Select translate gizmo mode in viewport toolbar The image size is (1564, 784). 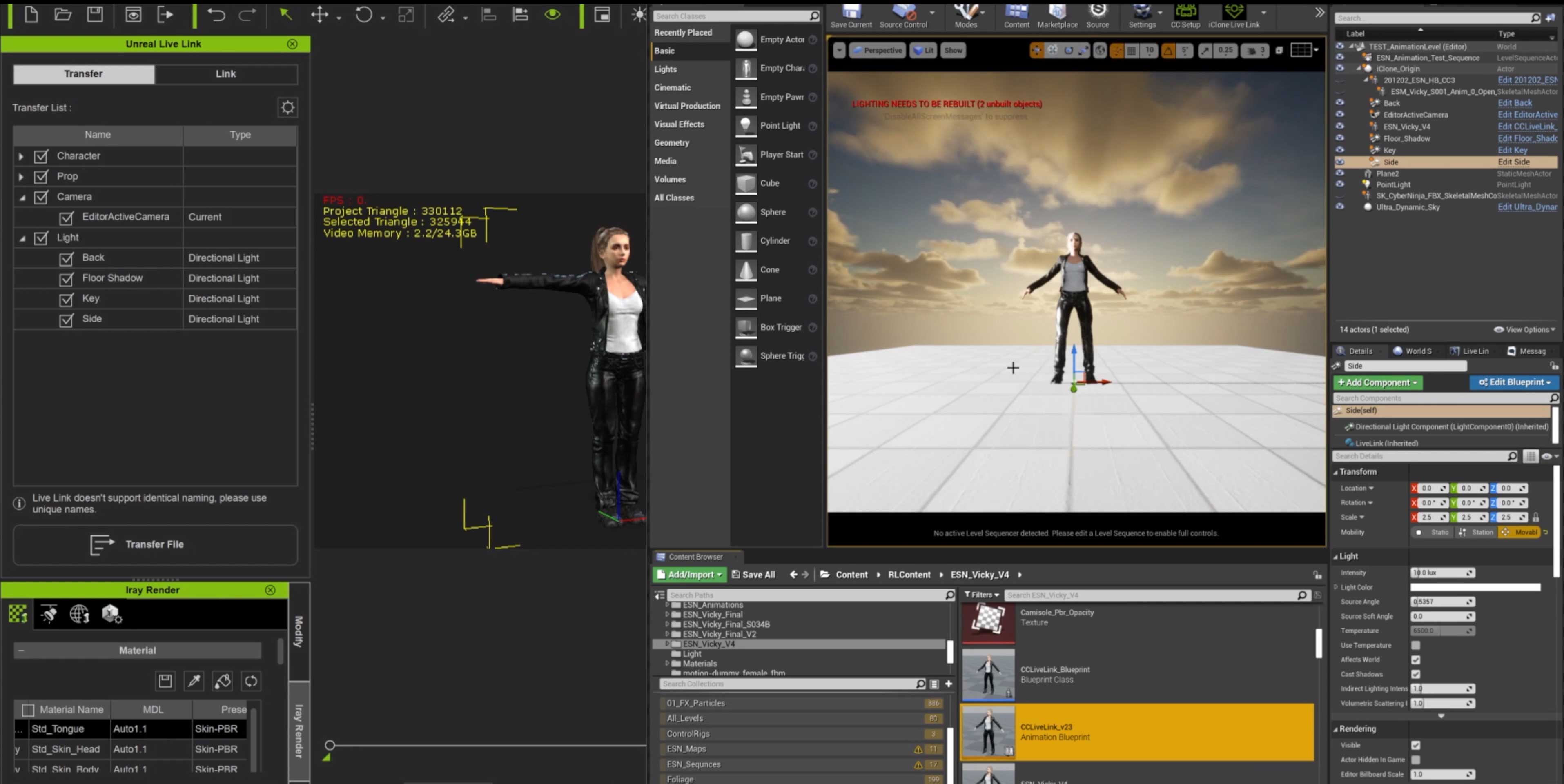coord(1036,50)
